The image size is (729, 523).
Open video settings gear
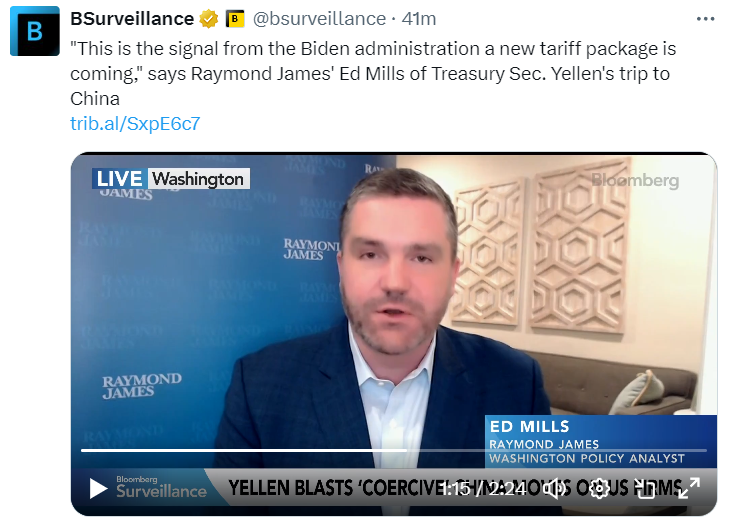[599, 489]
